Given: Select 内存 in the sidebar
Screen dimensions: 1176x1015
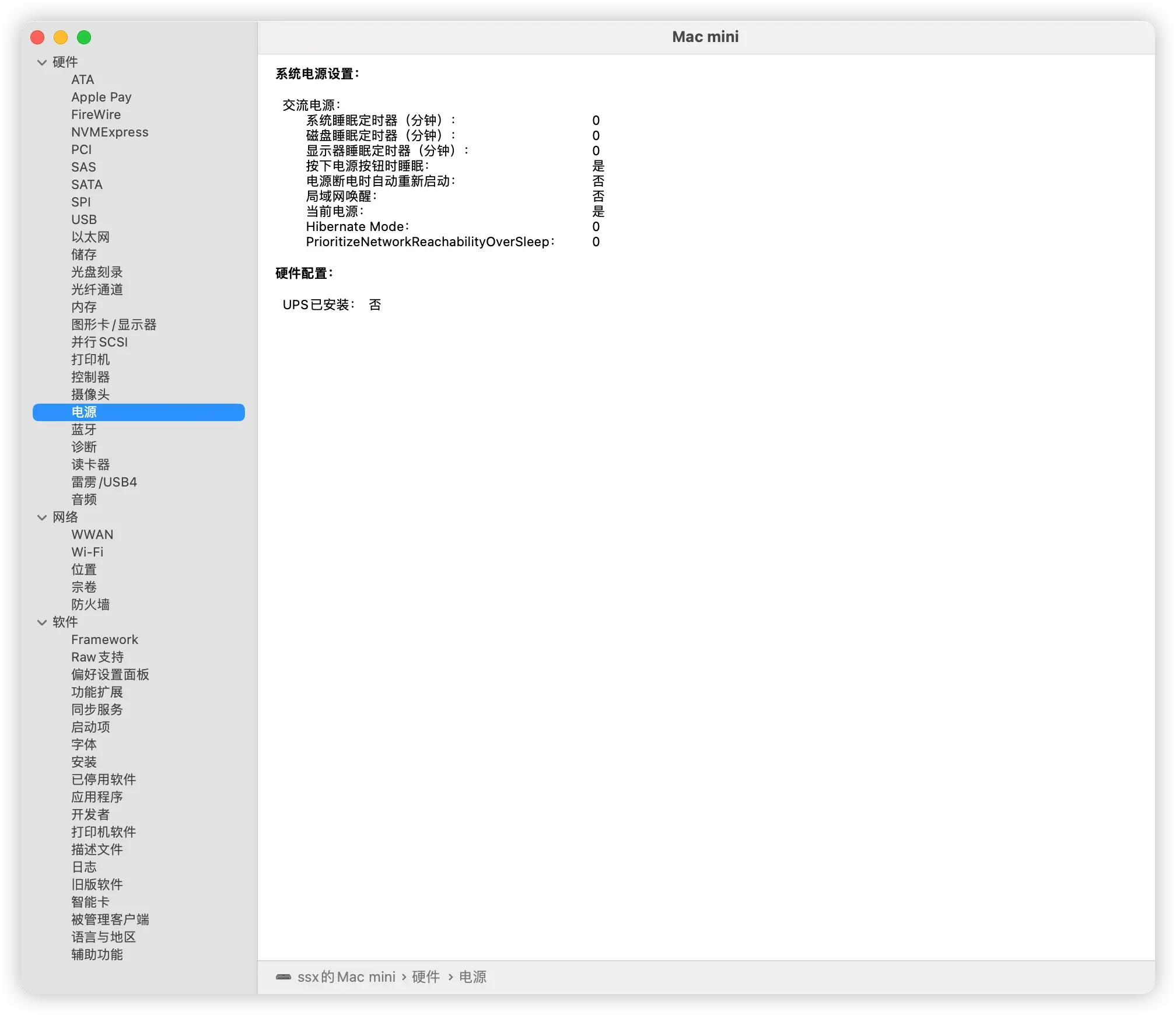Looking at the screenshot, I should coord(84,307).
